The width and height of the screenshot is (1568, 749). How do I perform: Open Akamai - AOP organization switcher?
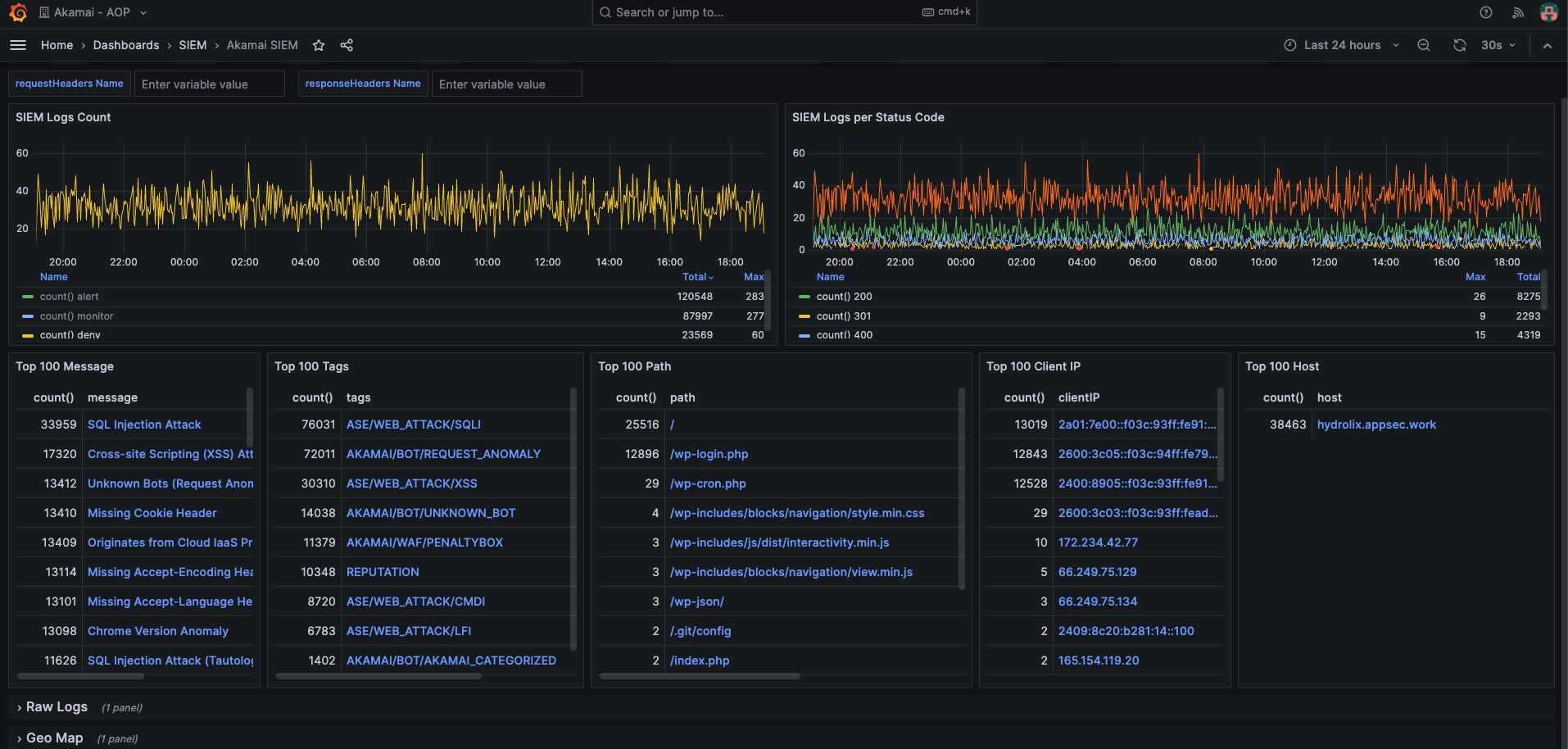93,12
